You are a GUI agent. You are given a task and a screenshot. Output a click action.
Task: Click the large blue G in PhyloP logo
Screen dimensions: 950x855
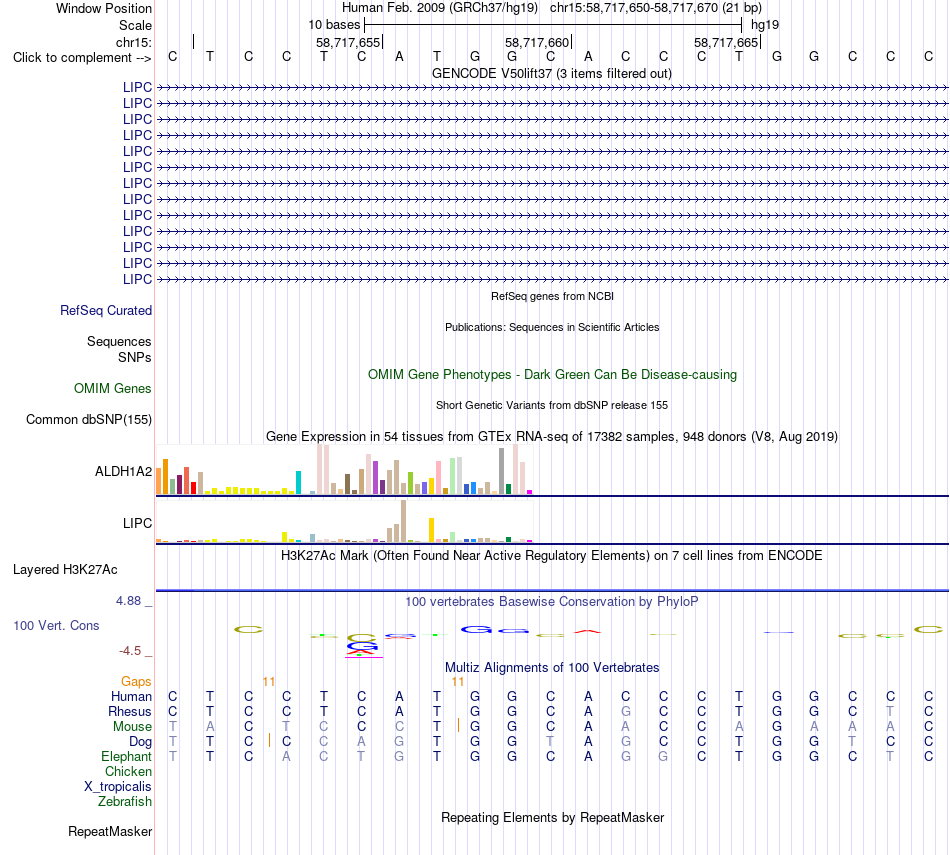point(476,630)
